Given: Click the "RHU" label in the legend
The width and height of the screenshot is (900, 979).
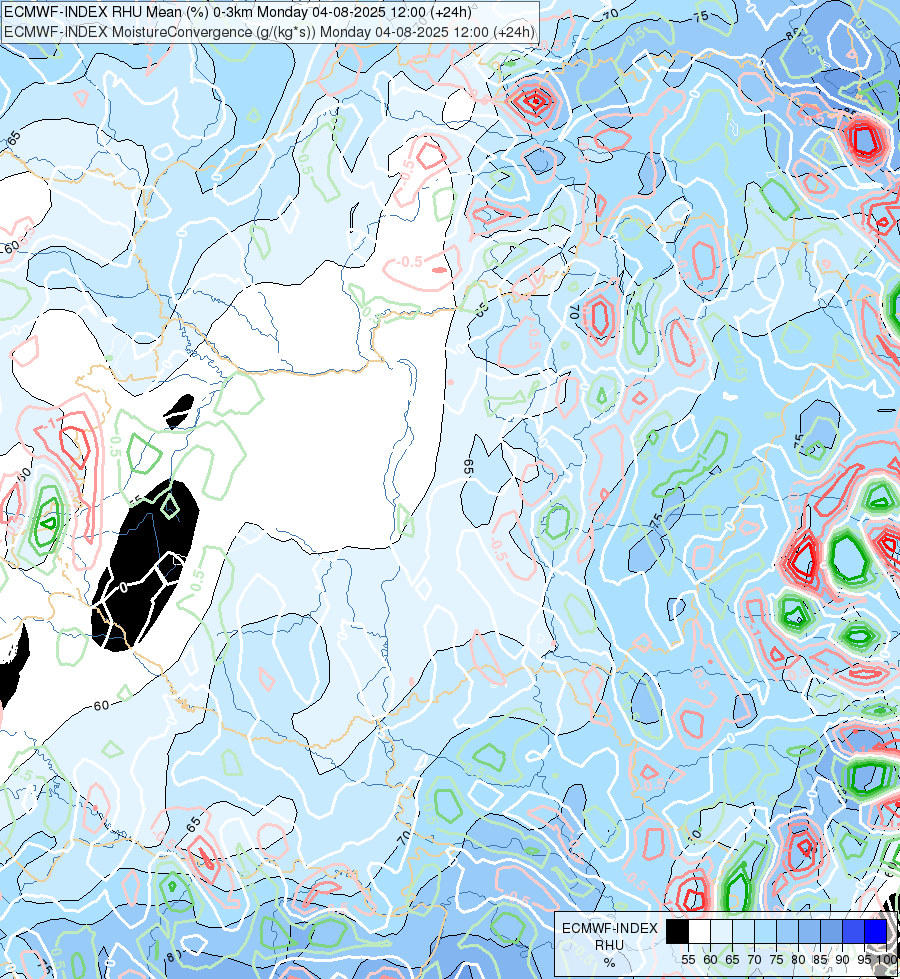Looking at the screenshot, I should tap(610, 945).
